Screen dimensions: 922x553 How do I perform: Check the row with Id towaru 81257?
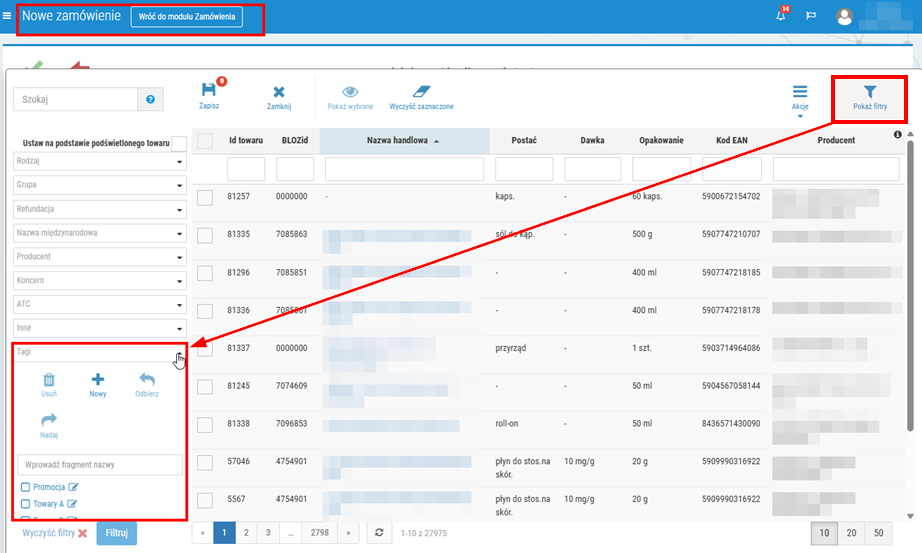tap(205, 198)
